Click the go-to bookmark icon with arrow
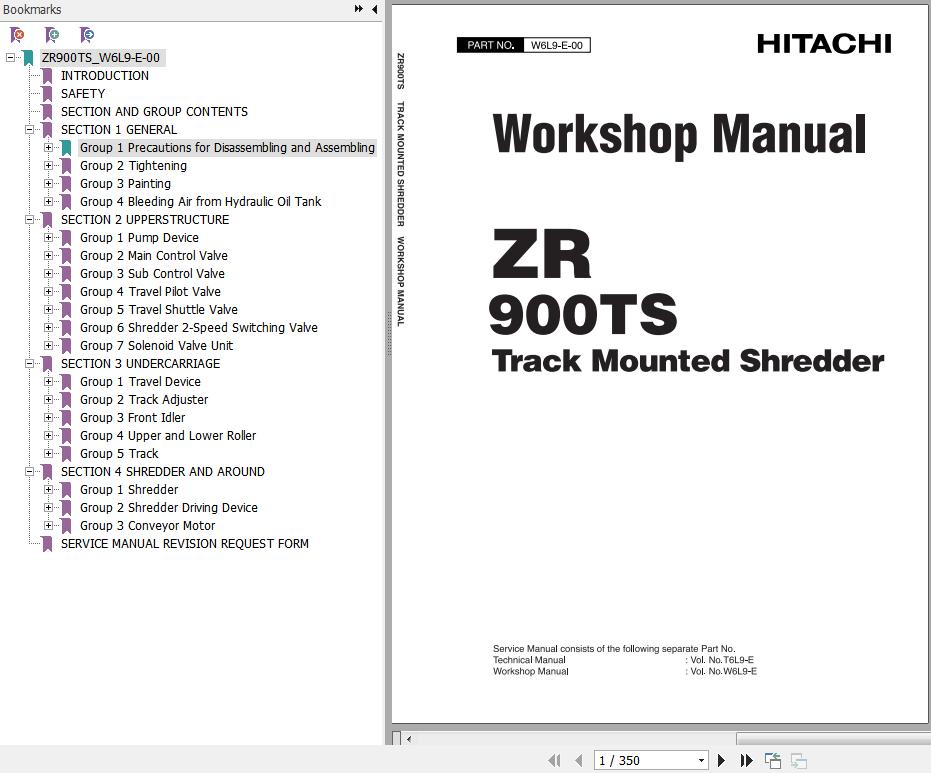This screenshot has height=773, width=931. click(87, 34)
